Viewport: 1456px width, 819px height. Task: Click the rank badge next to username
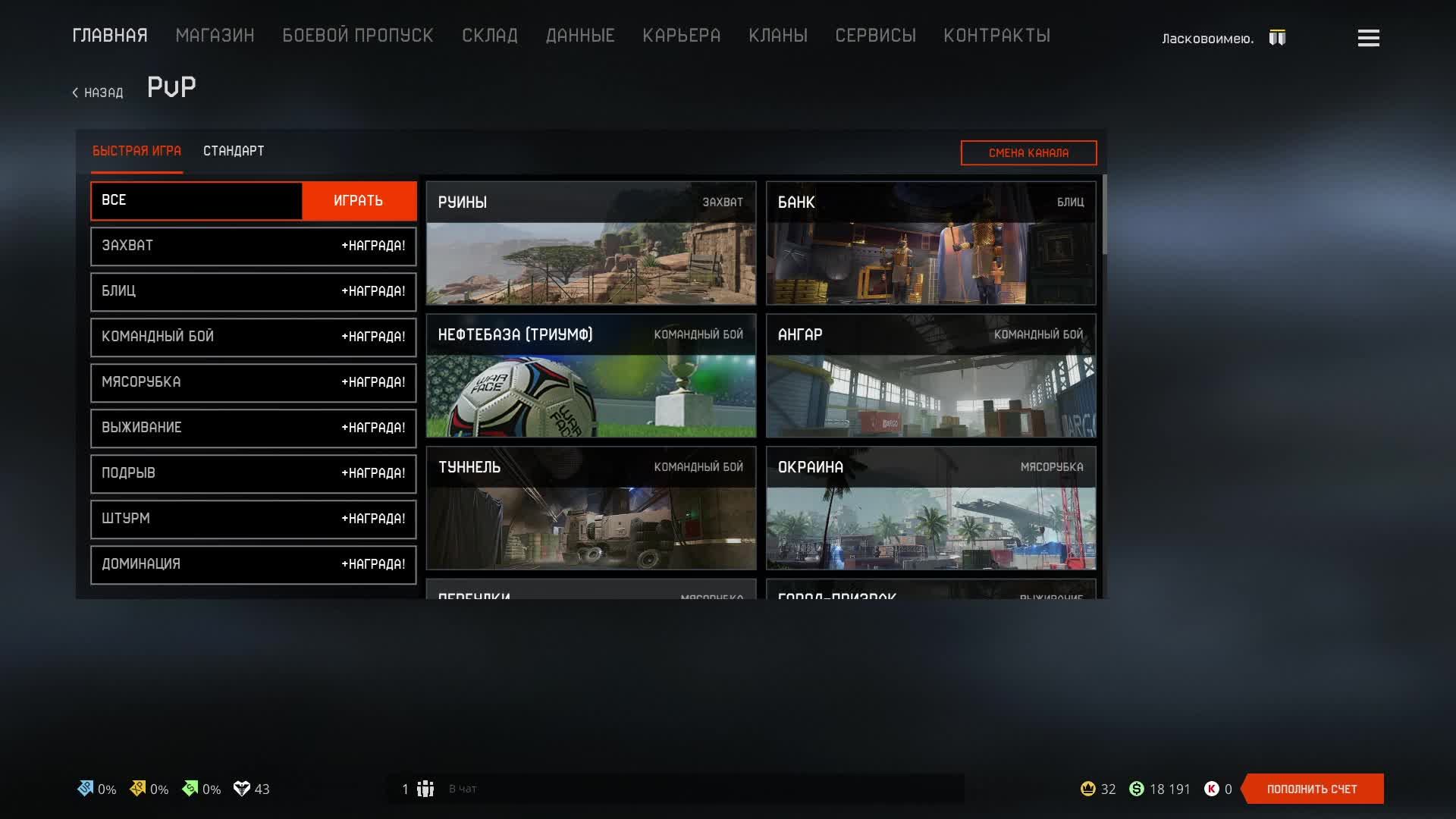pos(1277,38)
